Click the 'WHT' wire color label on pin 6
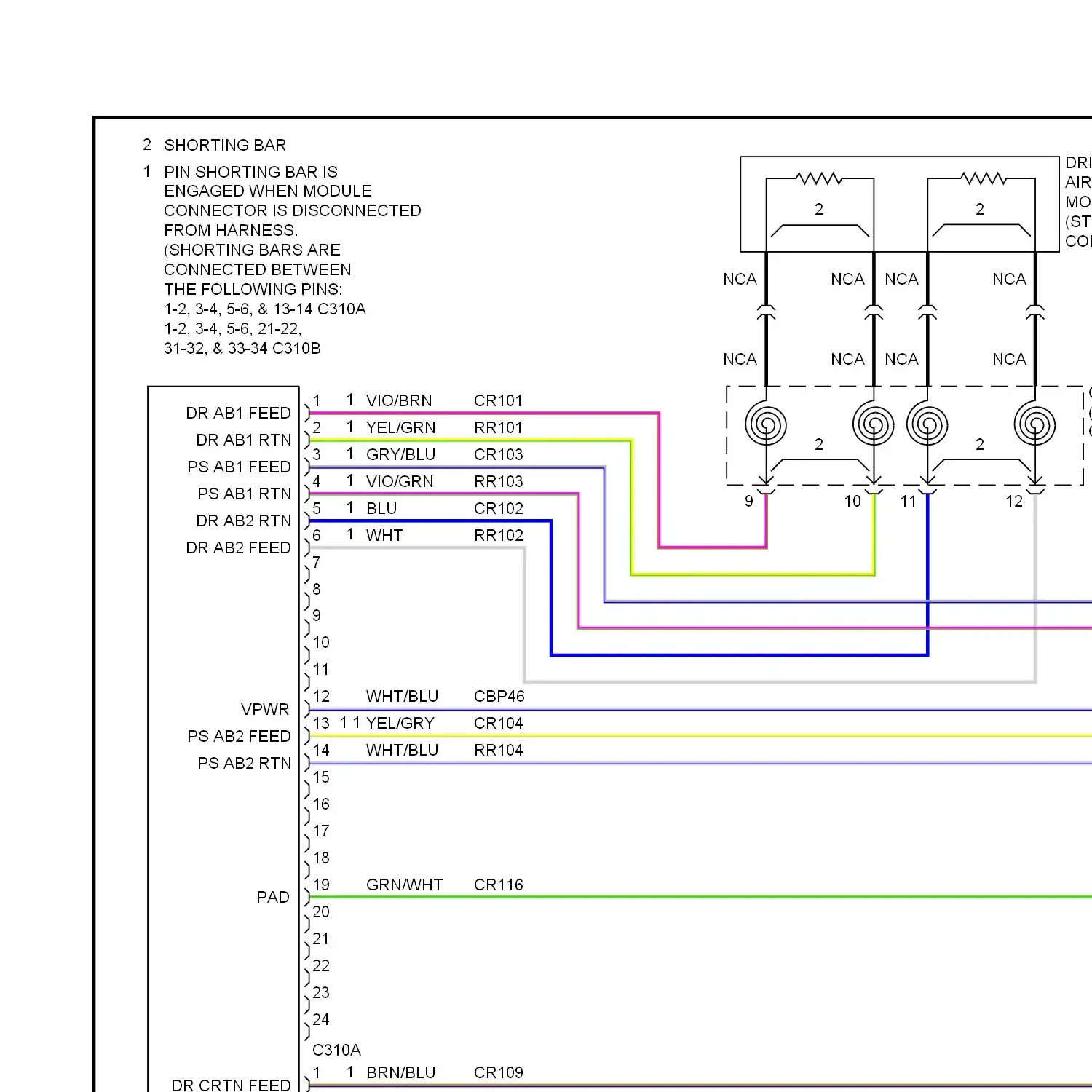This screenshot has height=1092, width=1092. 384,535
